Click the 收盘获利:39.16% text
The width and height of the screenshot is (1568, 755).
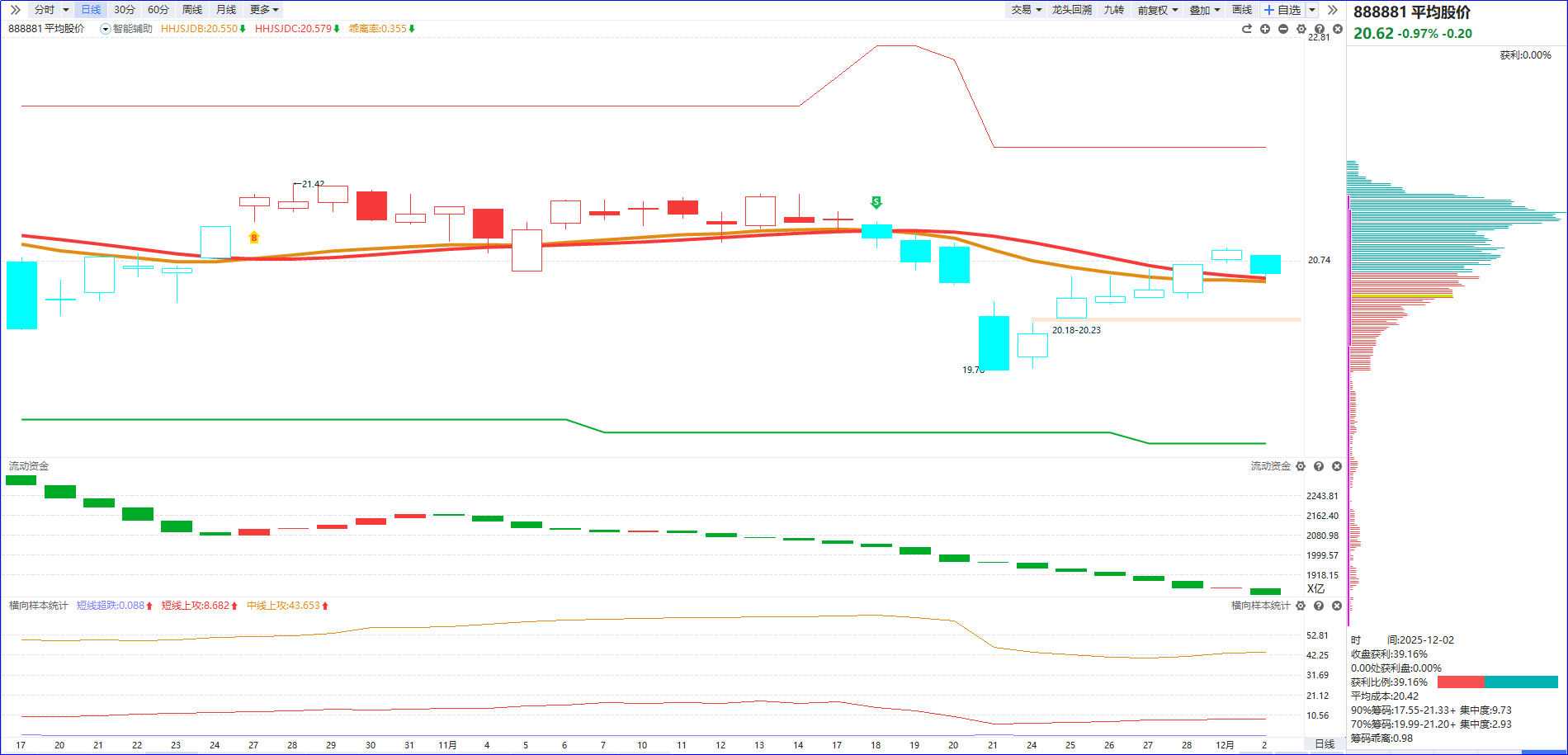(1389, 654)
